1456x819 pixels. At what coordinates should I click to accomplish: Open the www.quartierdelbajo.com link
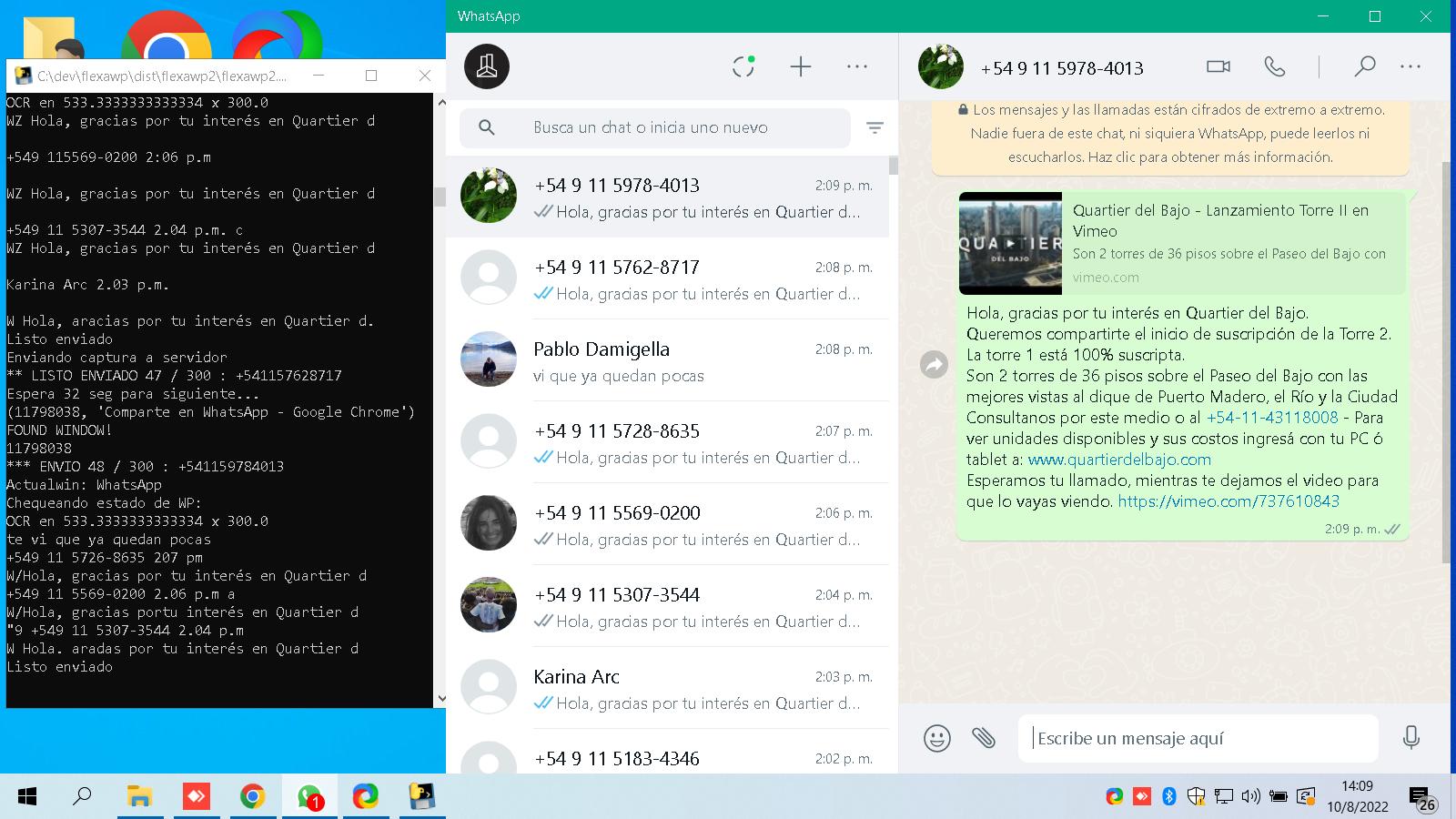tap(1119, 460)
